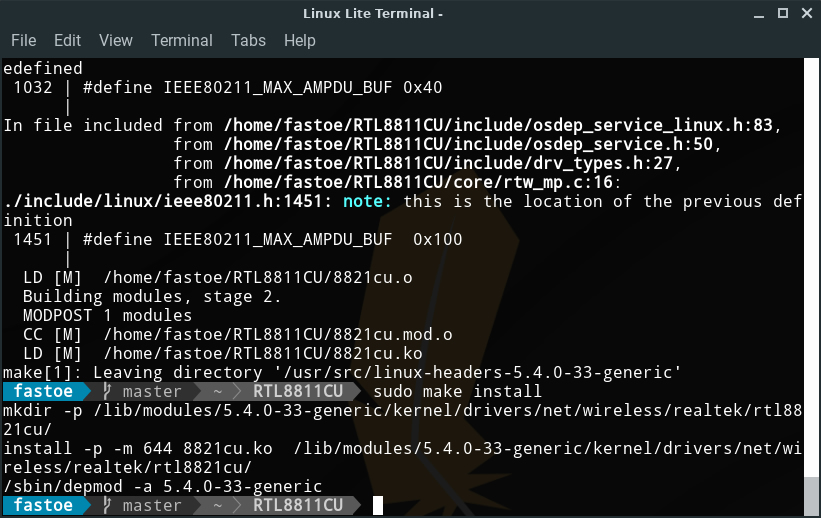Click the terminal cursor block at prompt
Screen dimensions: 821x518
pyautogui.click(x=378, y=505)
